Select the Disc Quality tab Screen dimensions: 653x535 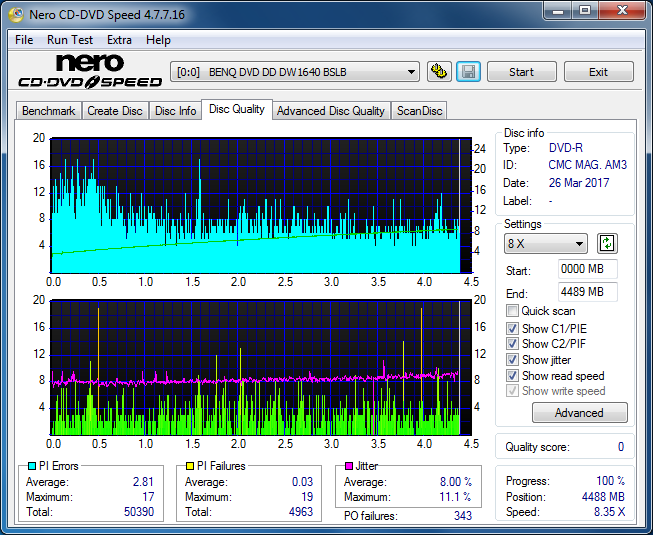(237, 109)
